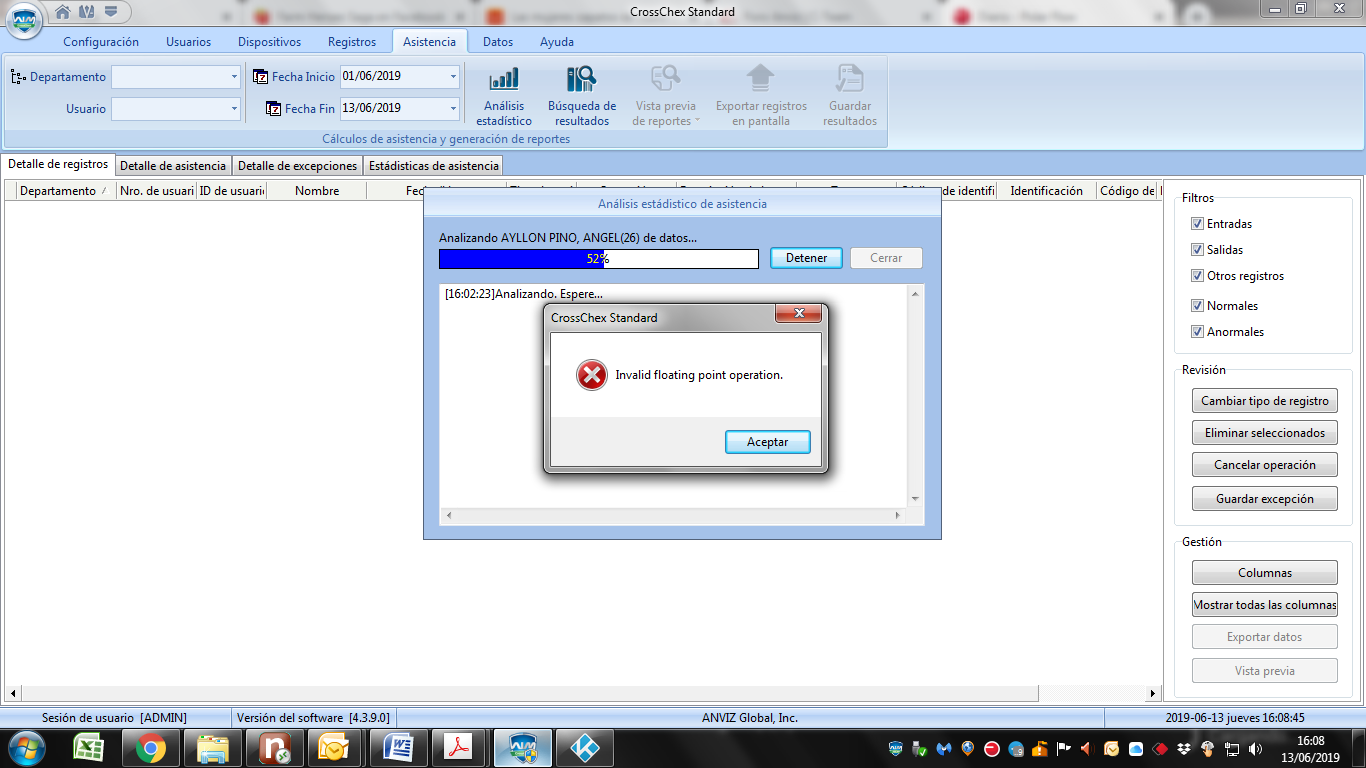
Task: Open Google Chrome from the taskbar
Action: click(x=151, y=748)
